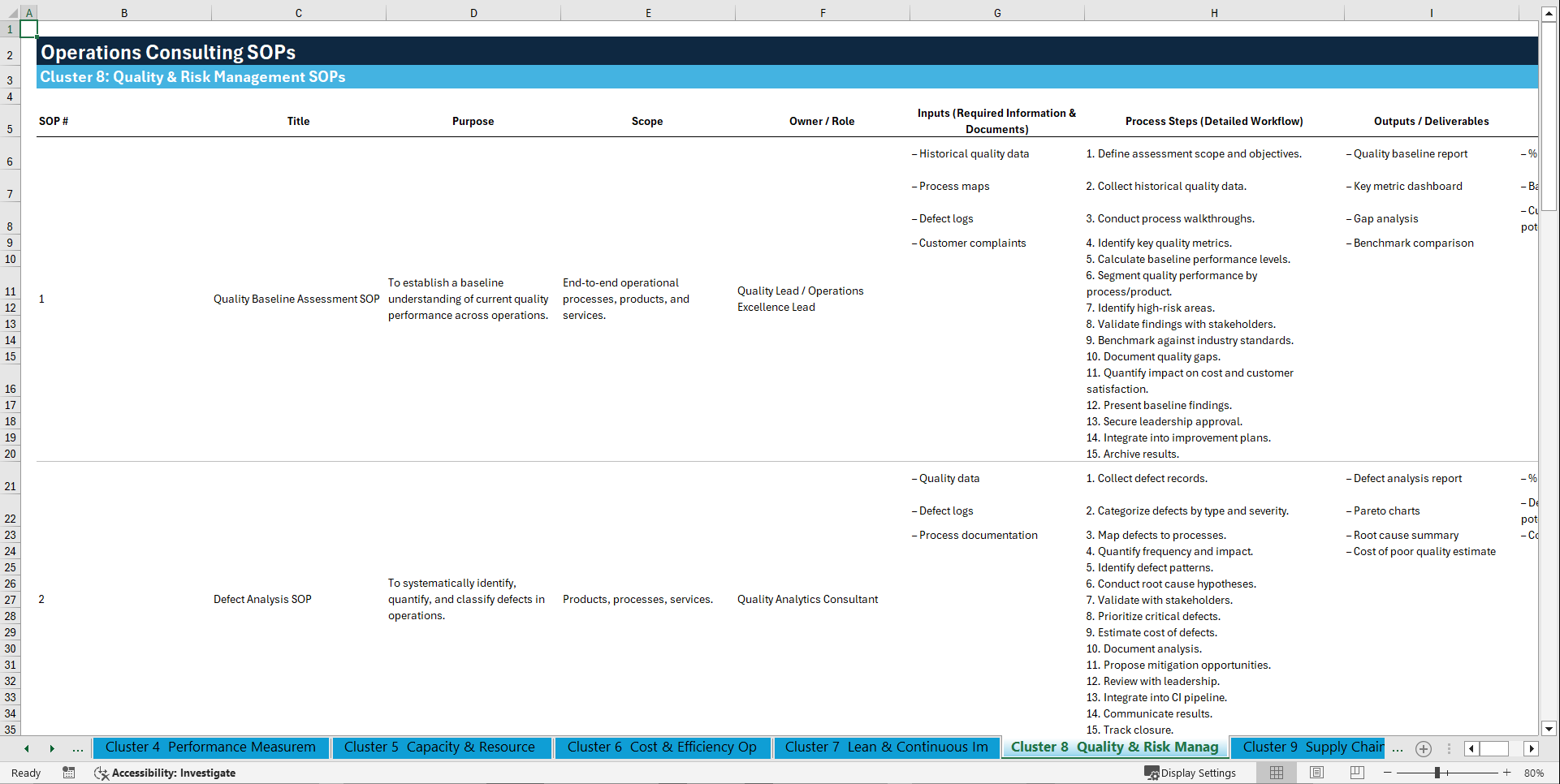Zoom out using the minus icon
This screenshot has height=784, width=1560.
1388,773
